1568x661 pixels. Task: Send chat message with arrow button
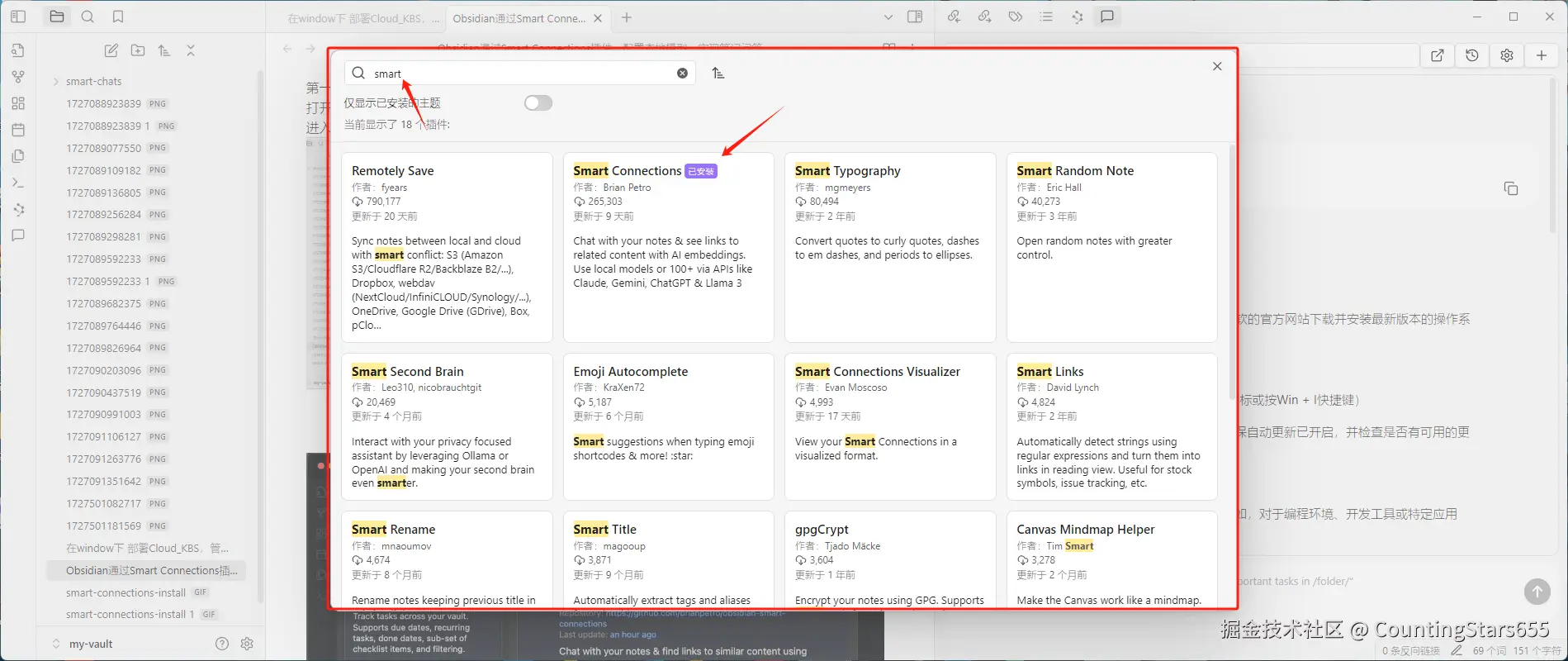tap(1537, 591)
